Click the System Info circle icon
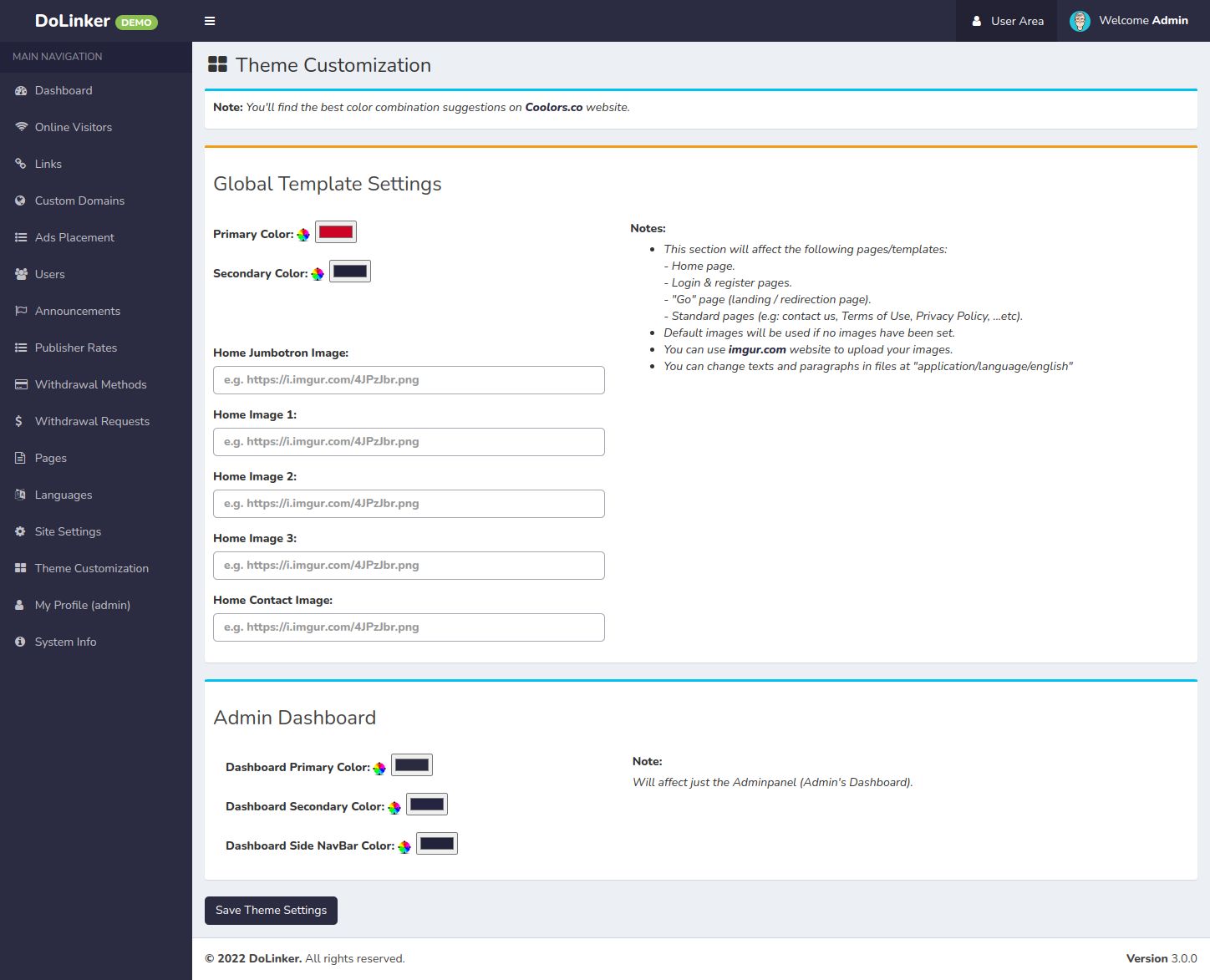1210x980 pixels. coord(20,642)
